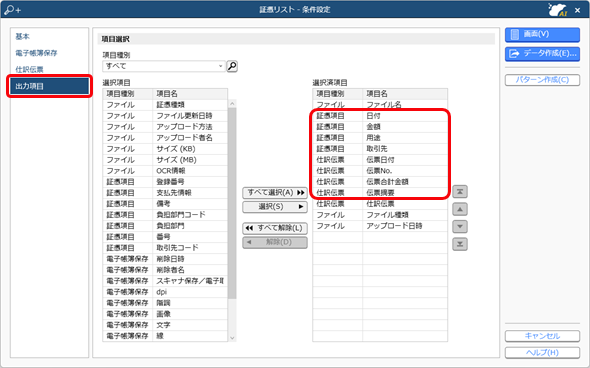Click the キャンセル button
This screenshot has height=368, width=590.
tap(542, 336)
